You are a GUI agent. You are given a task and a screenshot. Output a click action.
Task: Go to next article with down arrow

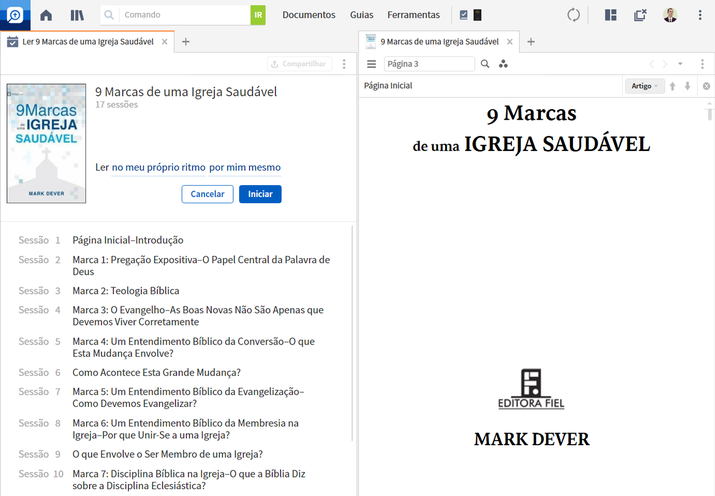[x=688, y=86]
